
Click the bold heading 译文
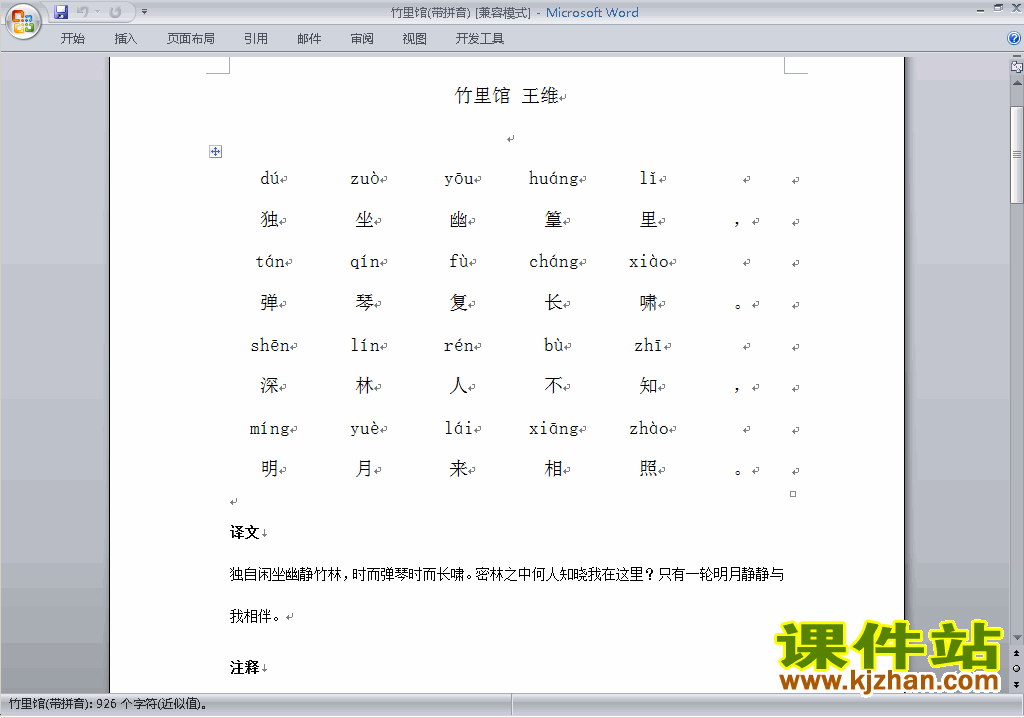[x=244, y=532]
